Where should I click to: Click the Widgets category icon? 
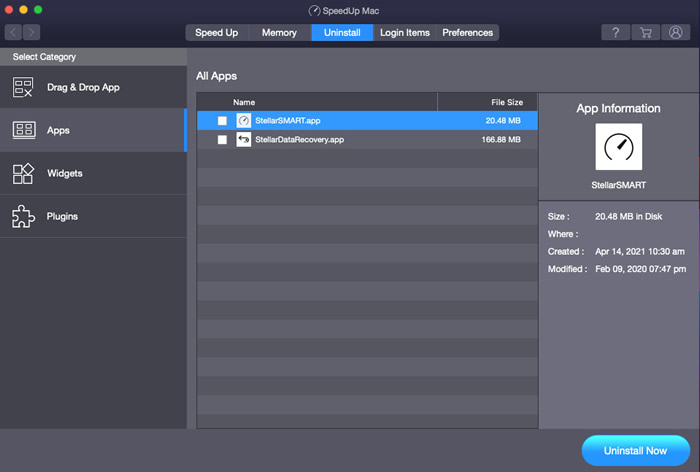pos(23,173)
